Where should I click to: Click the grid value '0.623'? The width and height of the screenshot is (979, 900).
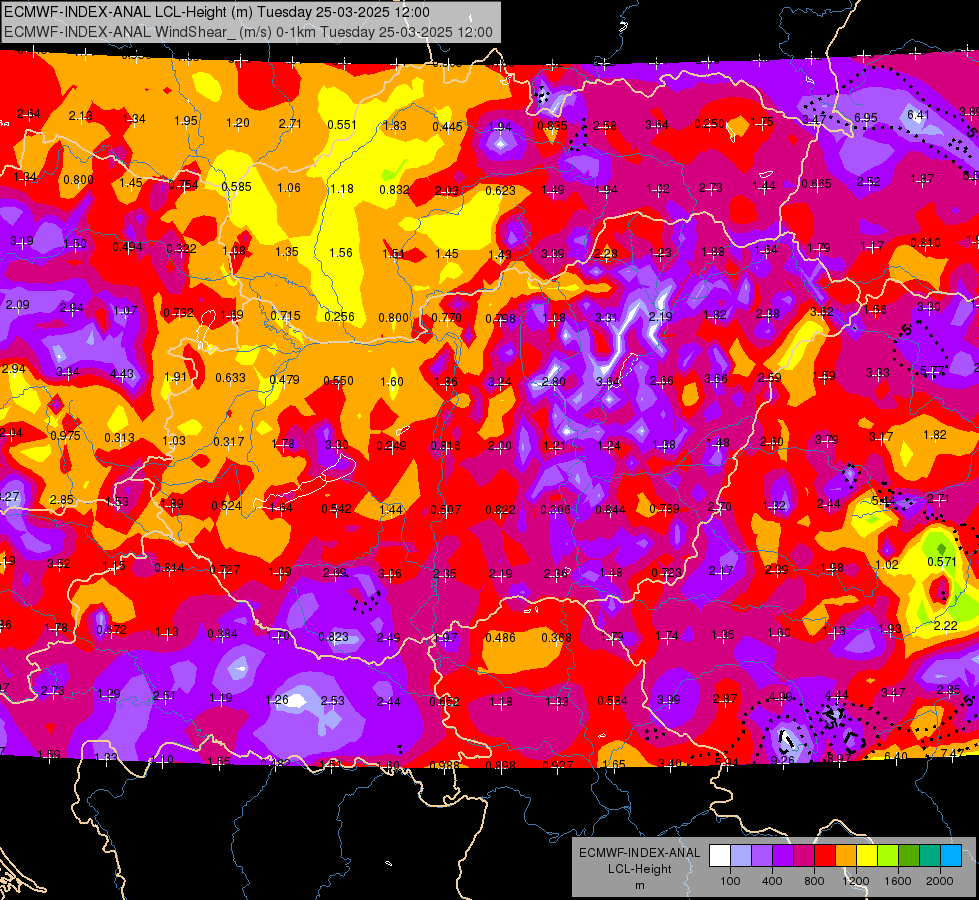[x=501, y=190]
